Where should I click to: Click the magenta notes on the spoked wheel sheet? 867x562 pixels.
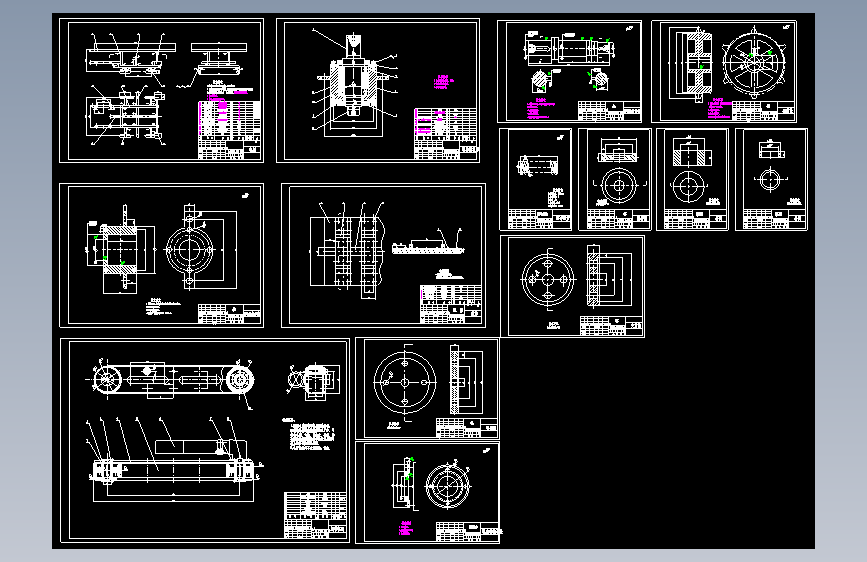719,109
